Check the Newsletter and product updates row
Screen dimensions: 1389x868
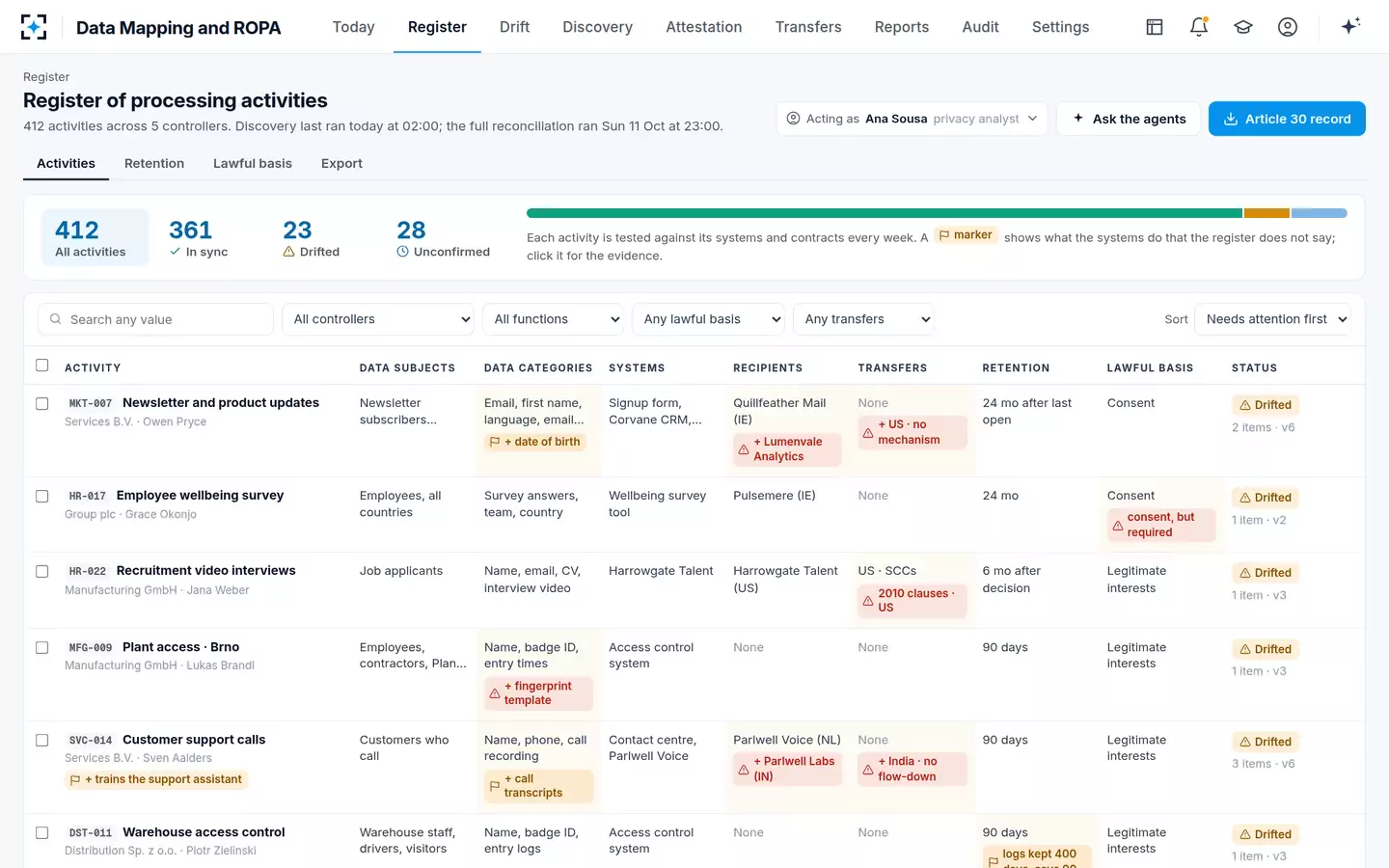[41, 404]
